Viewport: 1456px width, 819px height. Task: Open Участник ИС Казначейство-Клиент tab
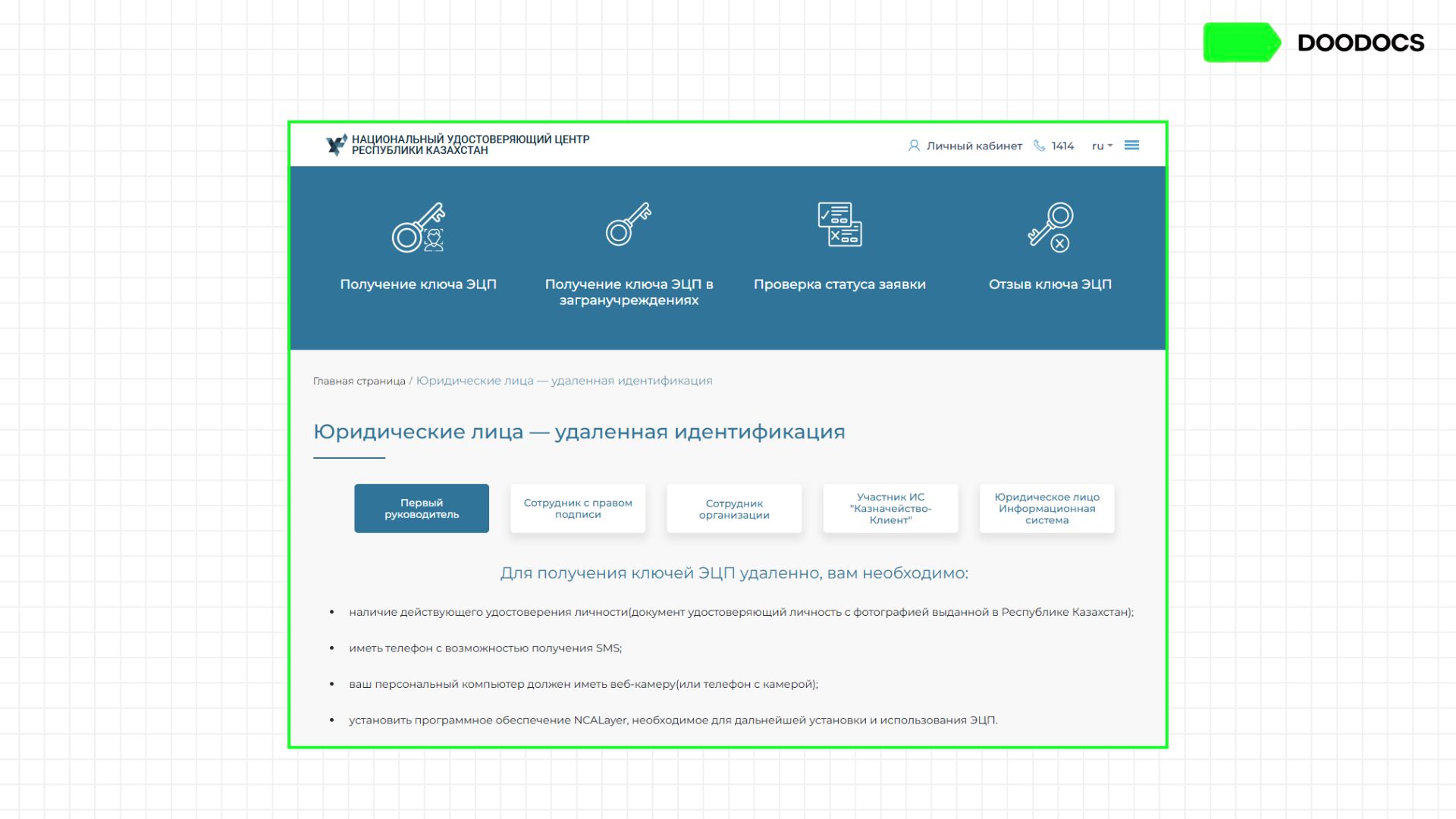click(x=890, y=508)
